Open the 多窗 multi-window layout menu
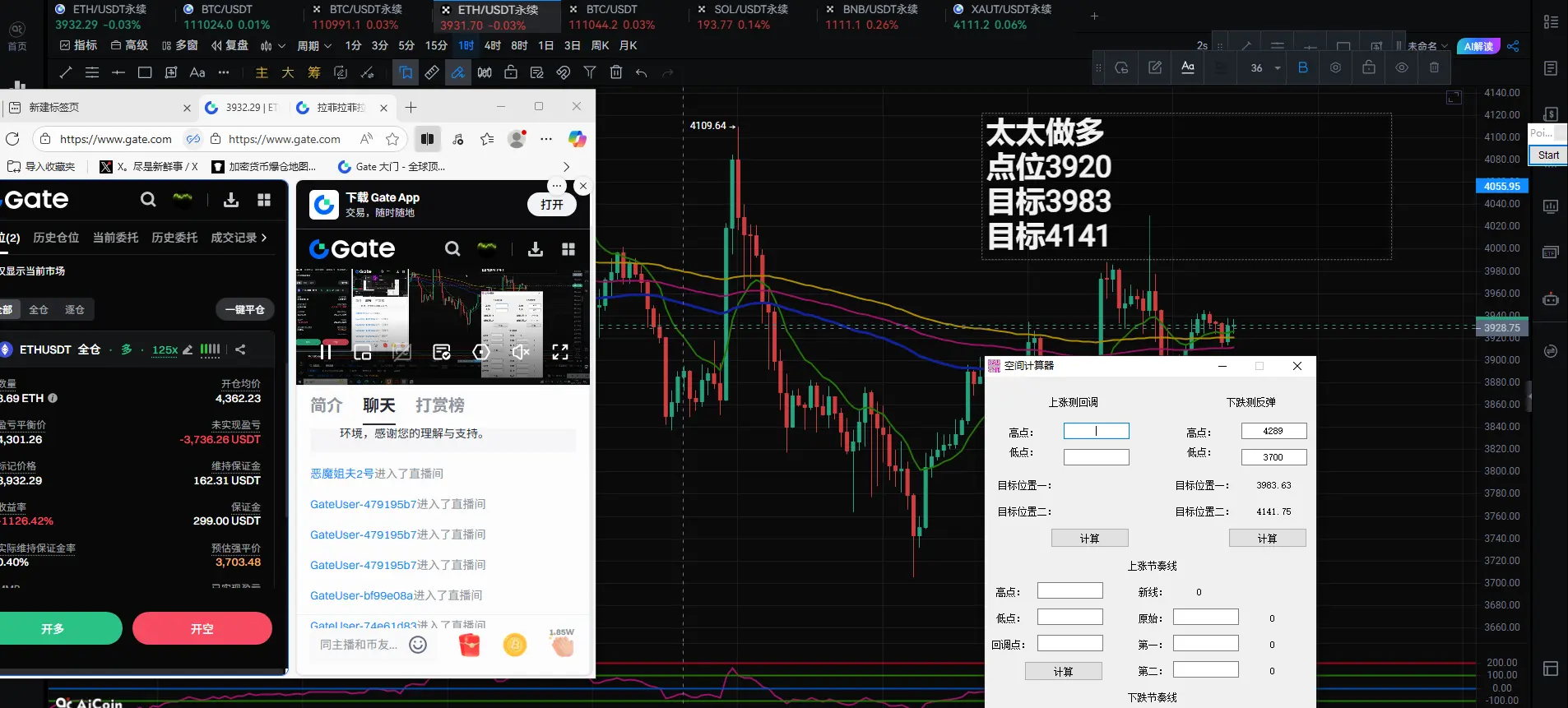Image resolution: width=1568 pixels, height=708 pixels. 179,46
